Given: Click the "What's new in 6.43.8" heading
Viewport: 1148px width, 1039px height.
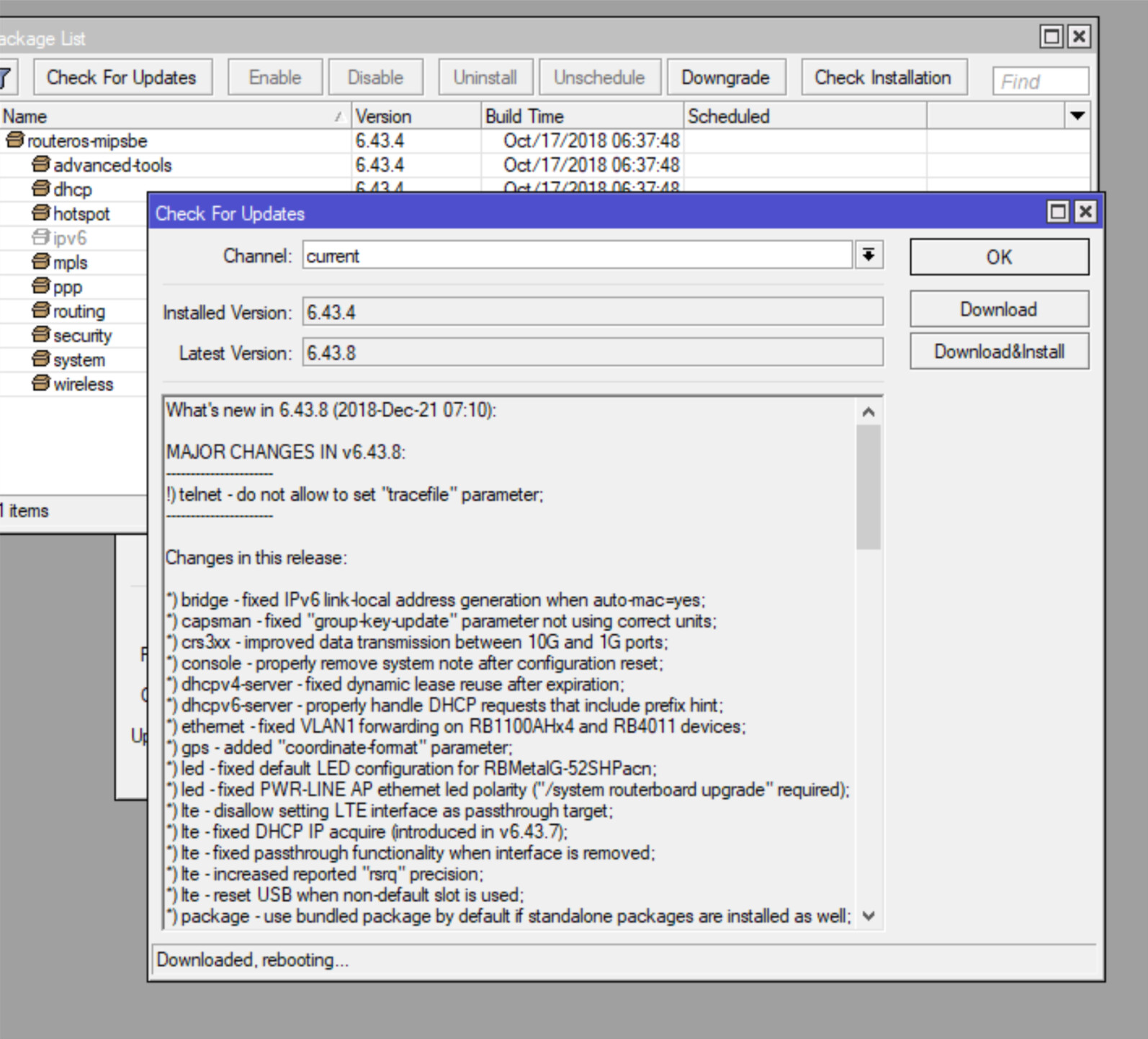Looking at the screenshot, I should click(331, 410).
